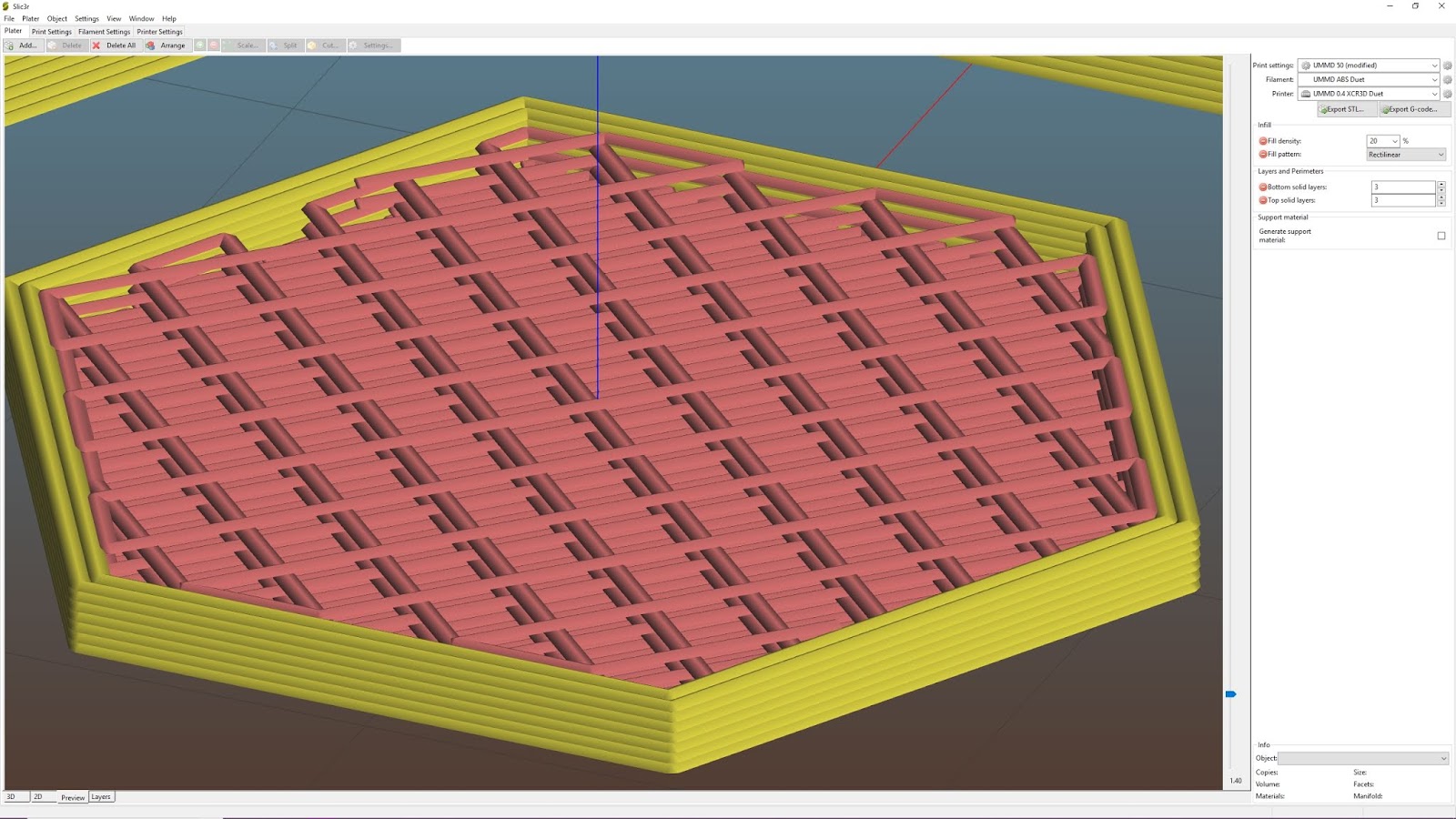The height and width of the screenshot is (819, 1456).
Task: Open printer settings gear beside UMMD 0.4 XCR3D
Action: point(1447,94)
